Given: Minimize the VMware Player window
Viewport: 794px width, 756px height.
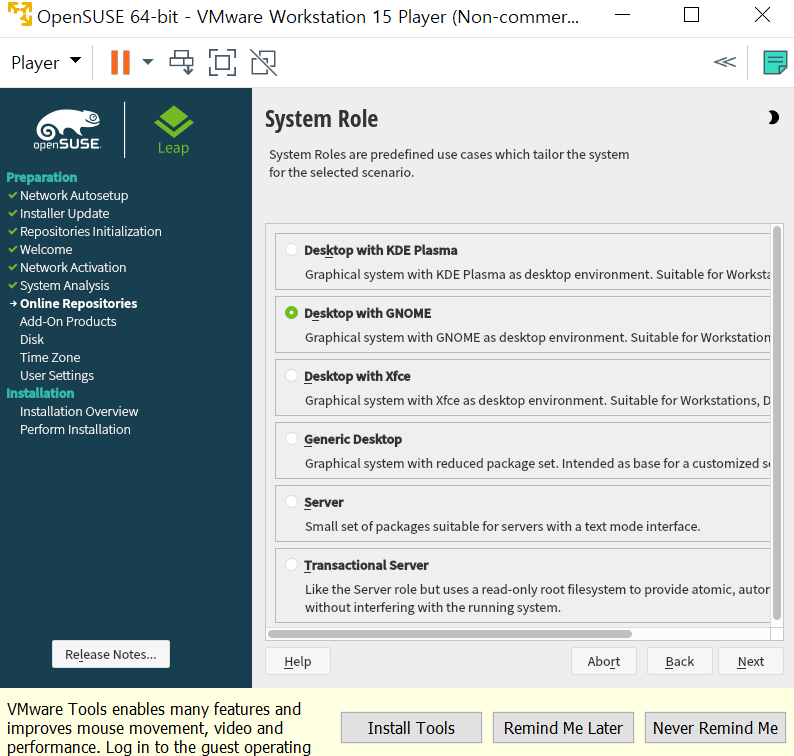Looking at the screenshot, I should coord(622,15).
